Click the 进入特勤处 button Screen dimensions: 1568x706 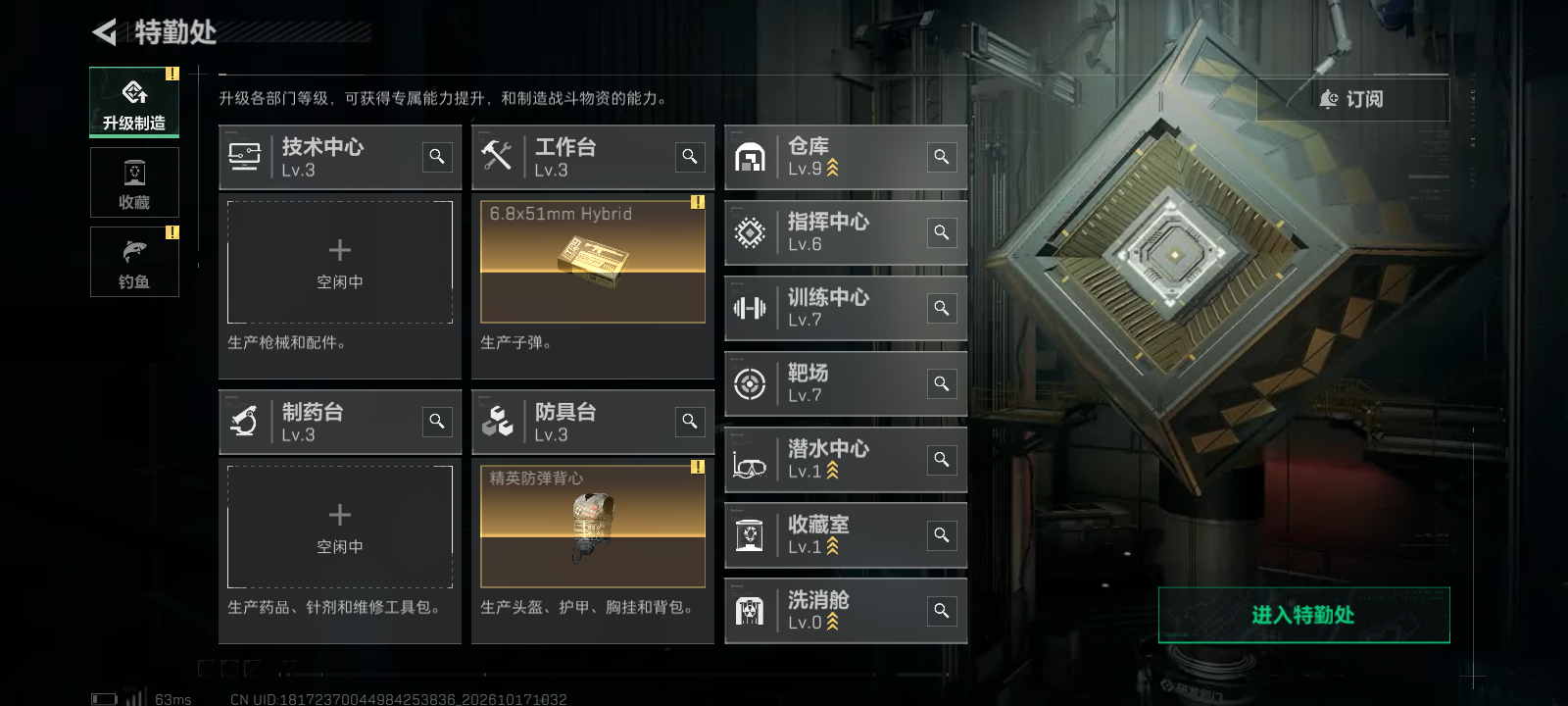click(x=1303, y=615)
